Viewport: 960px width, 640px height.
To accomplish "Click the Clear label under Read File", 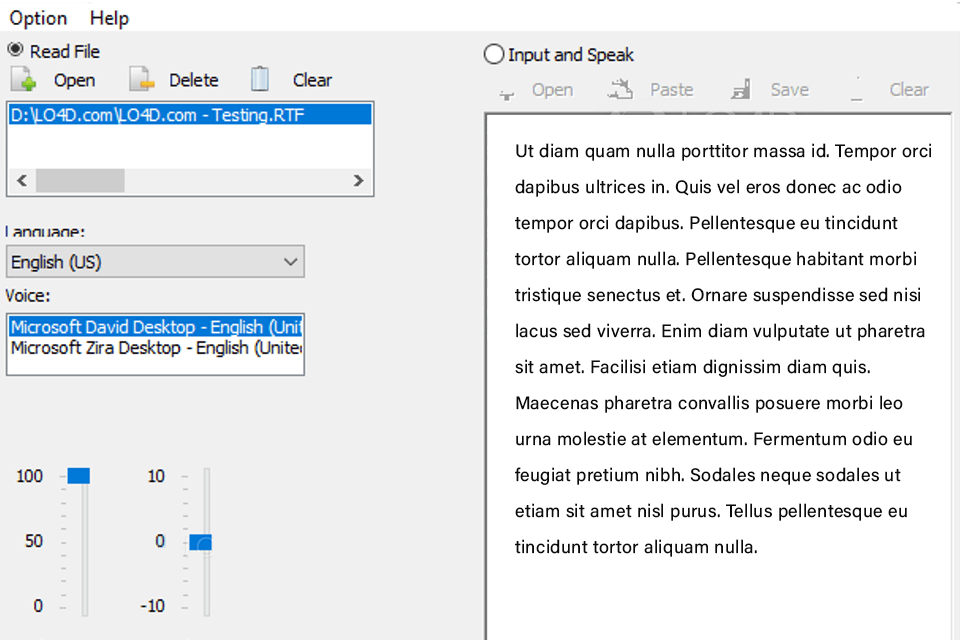I will [312, 80].
